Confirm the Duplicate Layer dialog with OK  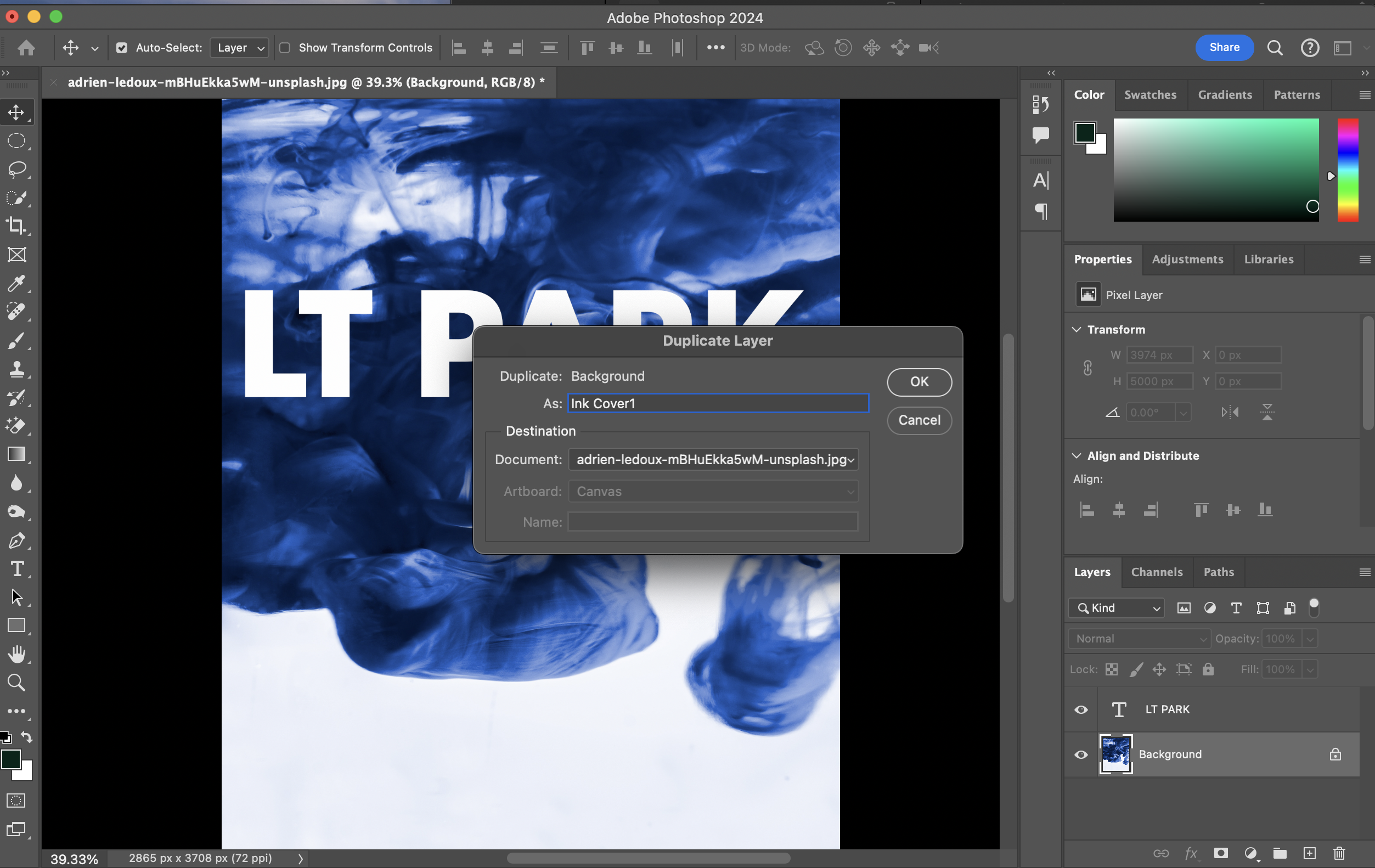[x=918, y=381]
